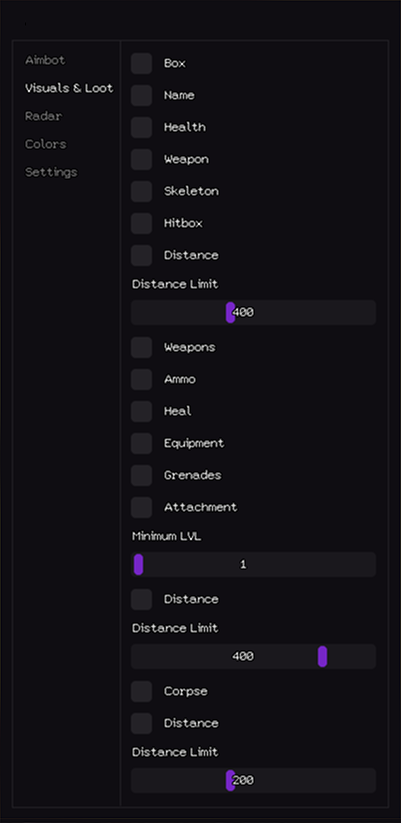Viewport: 401px width, 823px height.
Task: Open the Colors tab
Action: (46, 144)
